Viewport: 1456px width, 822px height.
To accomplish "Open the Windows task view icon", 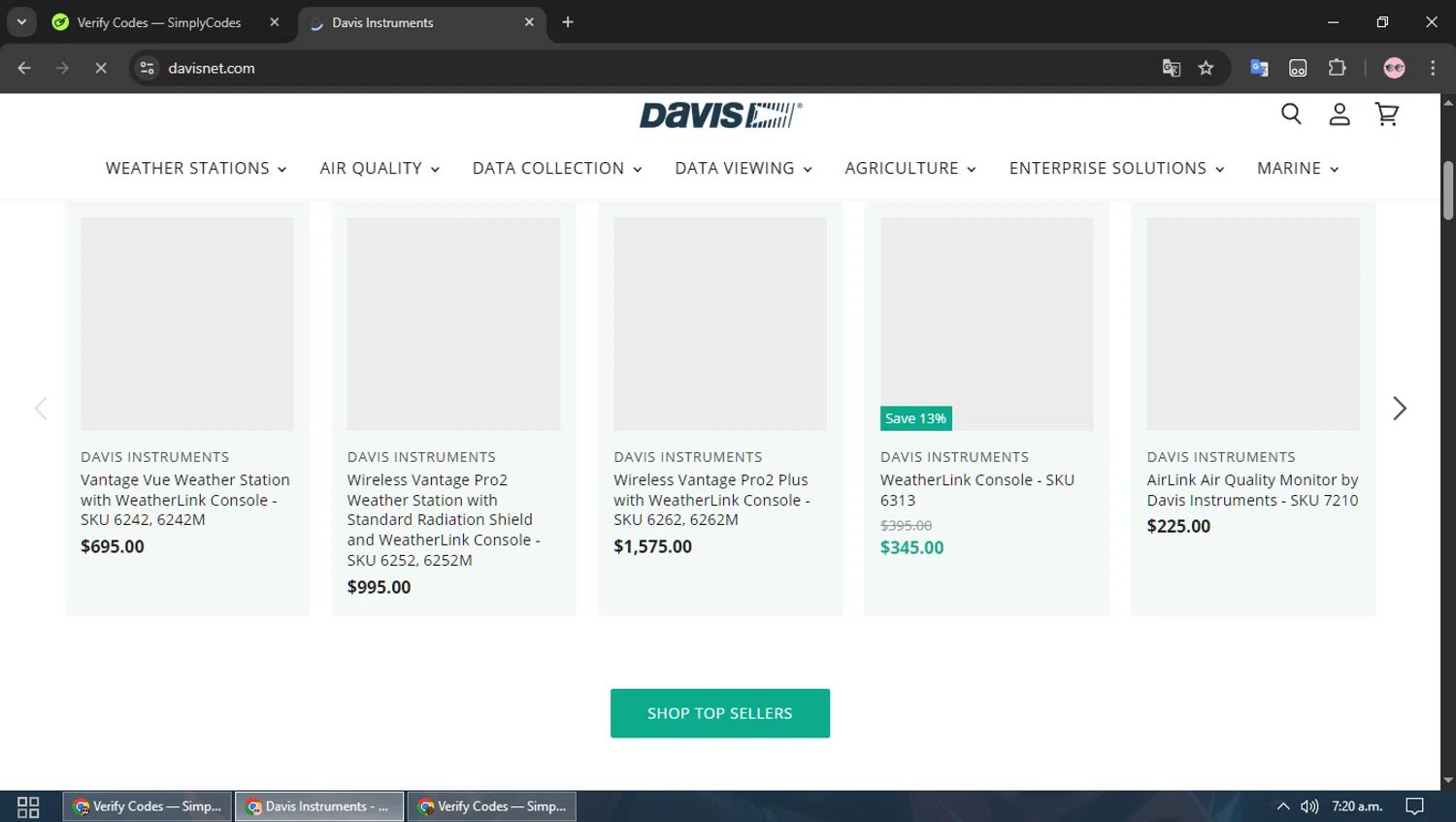I will [28, 806].
